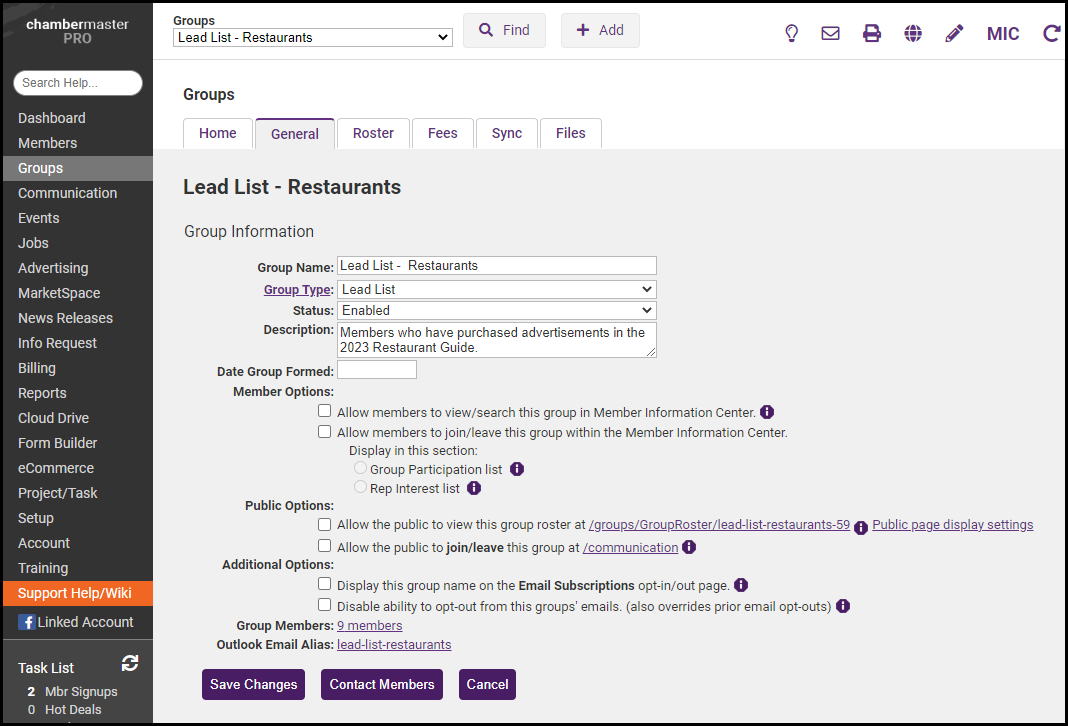Open the 9 members link
Viewport: 1068px width, 726px height.
pyautogui.click(x=369, y=625)
